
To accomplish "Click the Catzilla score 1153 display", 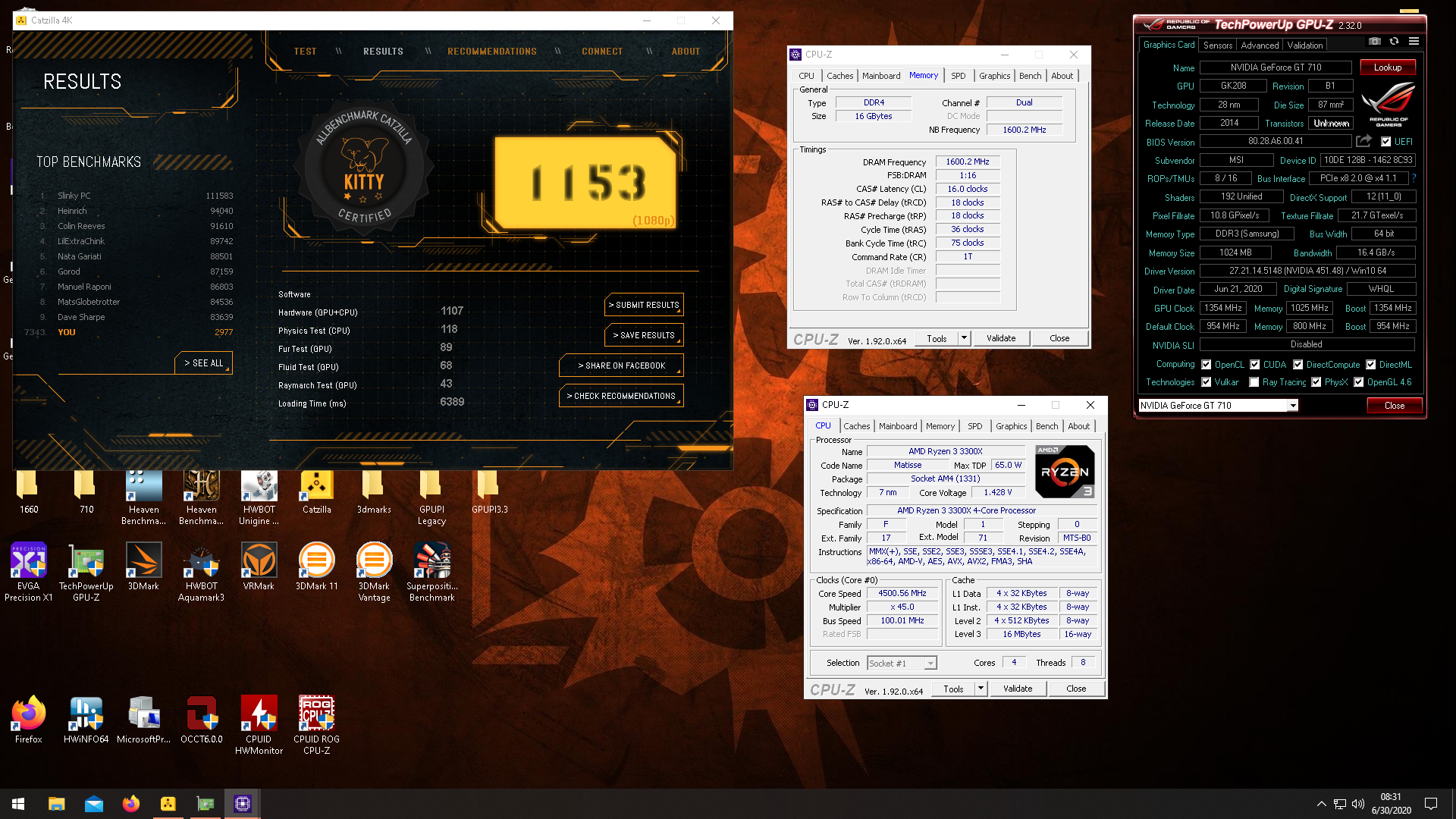I will coord(585,183).
